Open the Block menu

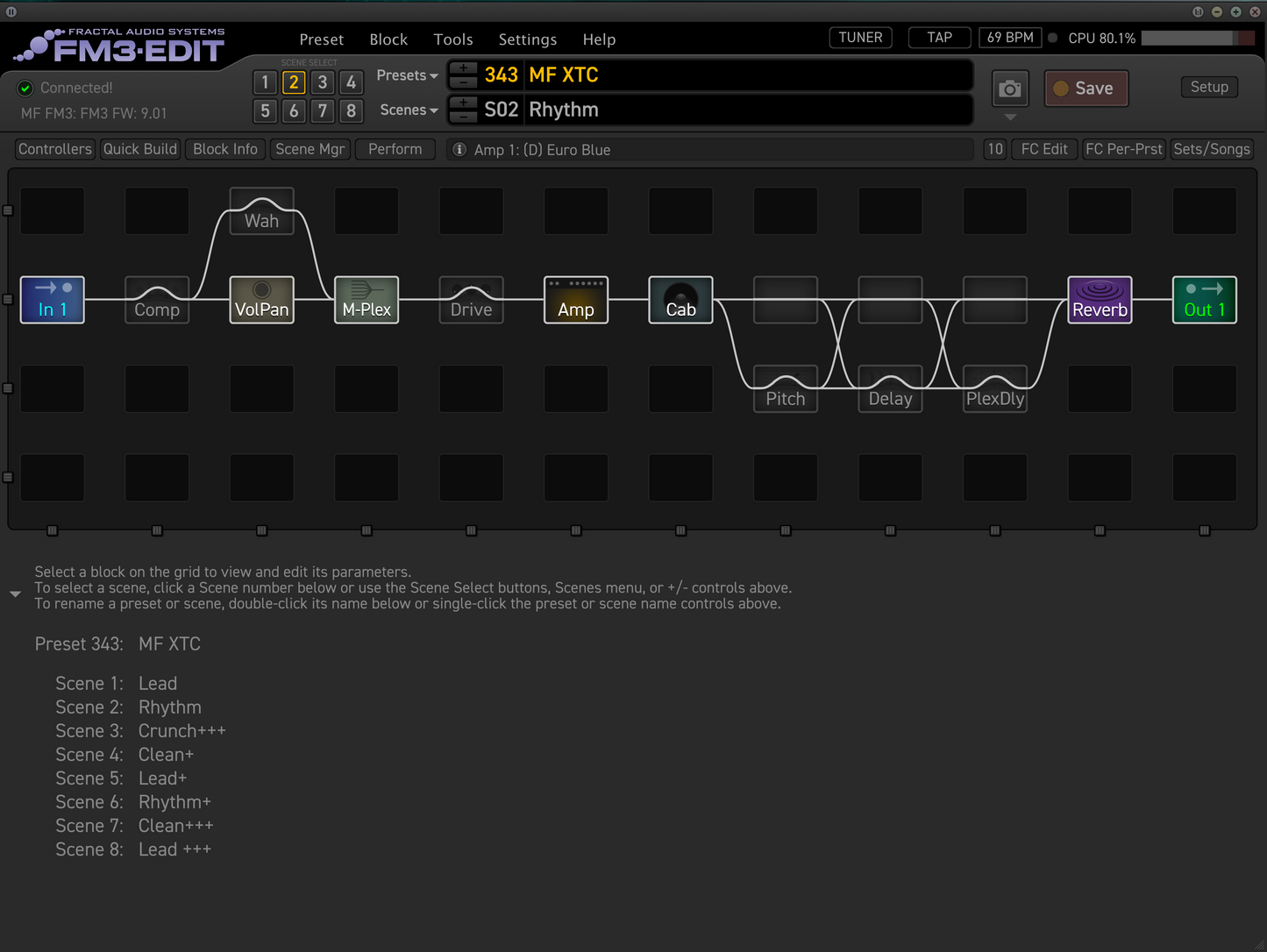pyautogui.click(x=388, y=39)
